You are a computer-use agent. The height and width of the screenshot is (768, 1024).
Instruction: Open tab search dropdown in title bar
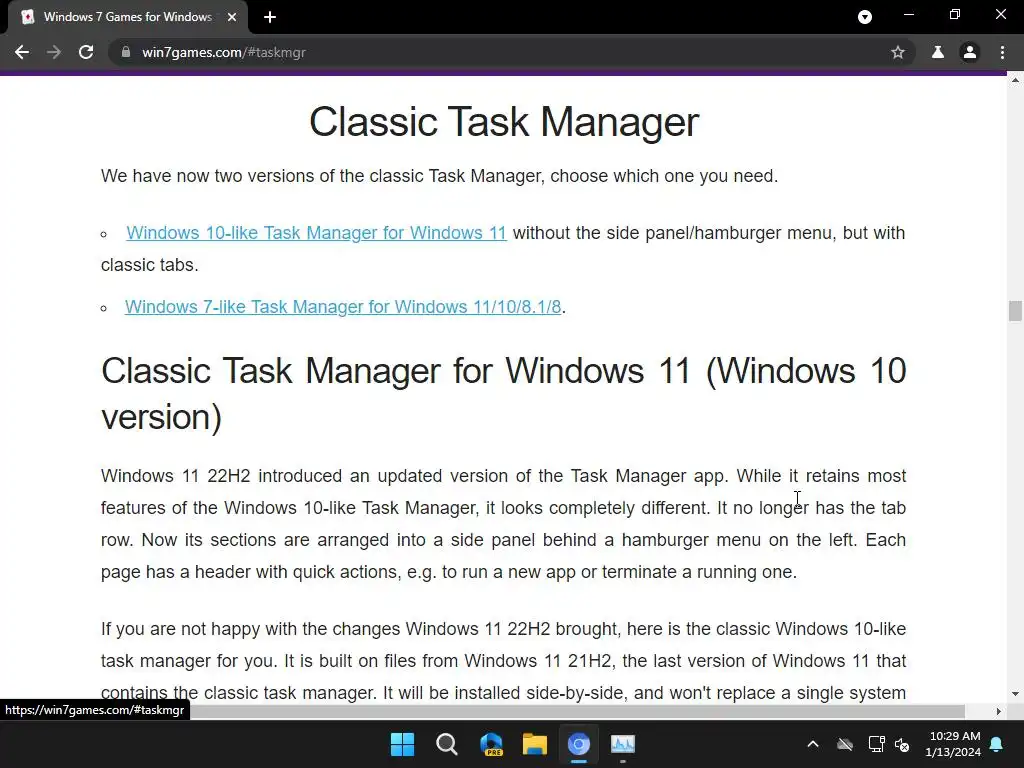[x=865, y=17]
